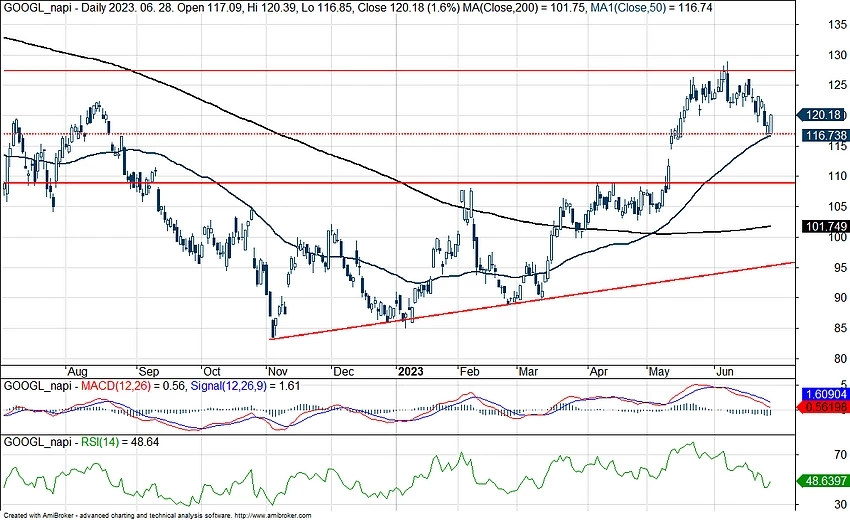
Task: Click the Signal value label 1.60904
Action: [824, 395]
